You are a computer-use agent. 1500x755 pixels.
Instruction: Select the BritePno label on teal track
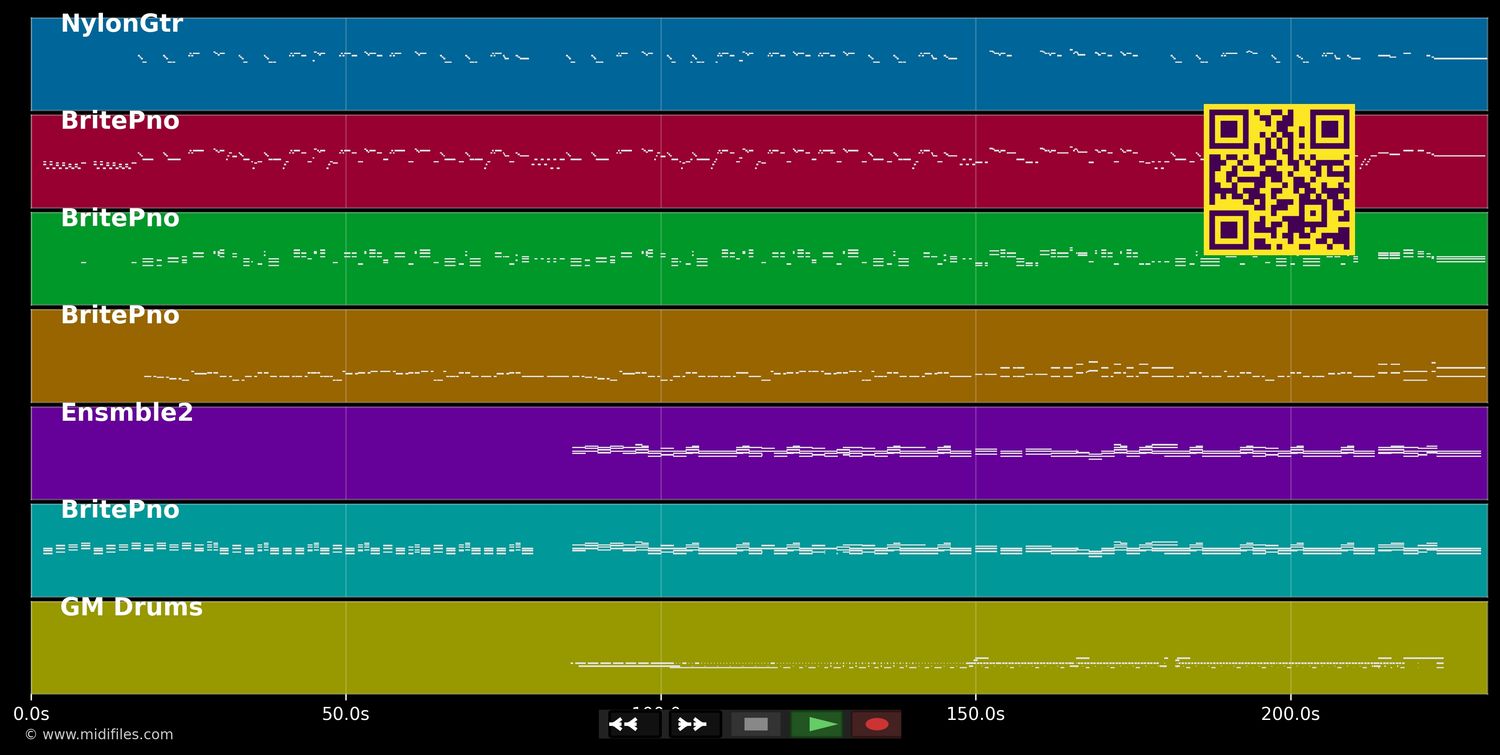(120, 511)
